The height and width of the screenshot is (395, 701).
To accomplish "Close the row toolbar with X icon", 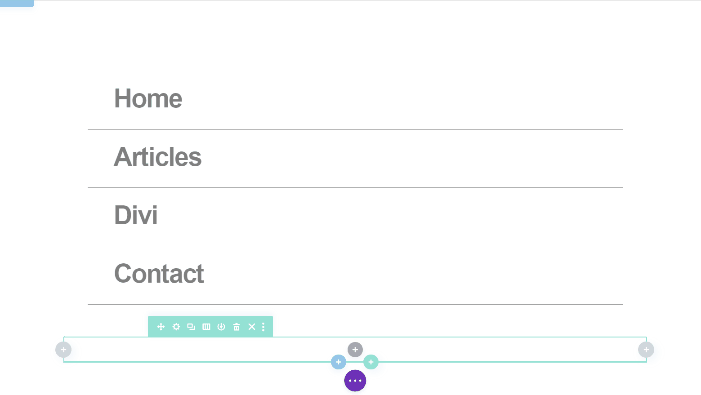I will (x=252, y=327).
